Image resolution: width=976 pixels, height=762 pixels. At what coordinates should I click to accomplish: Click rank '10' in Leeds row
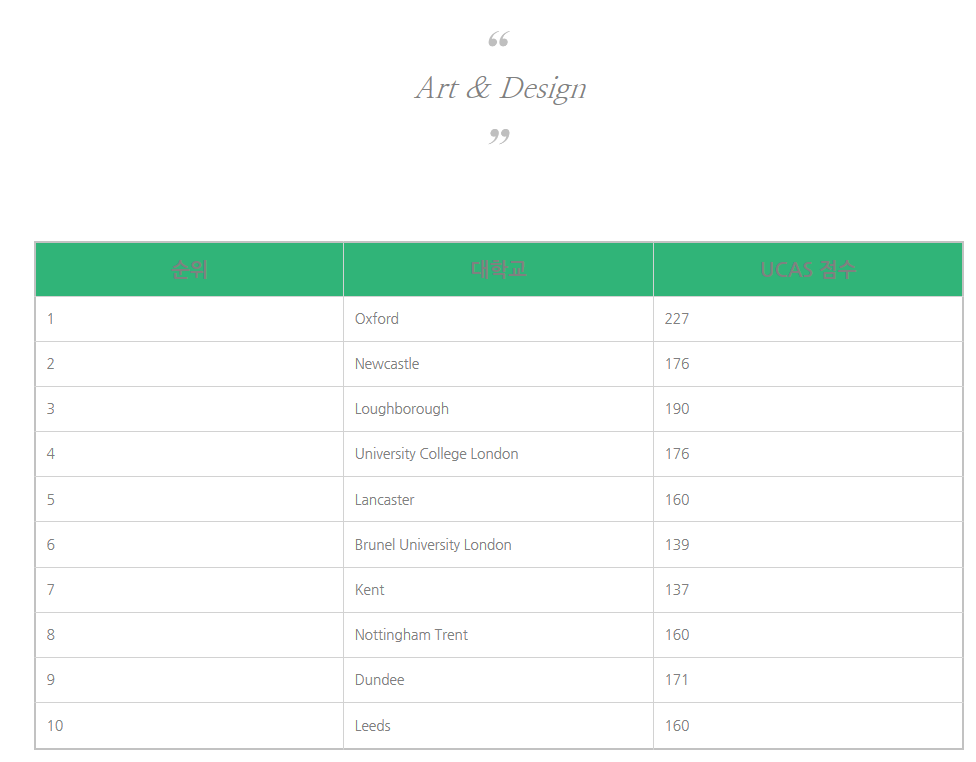pyautogui.click(x=55, y=726)
